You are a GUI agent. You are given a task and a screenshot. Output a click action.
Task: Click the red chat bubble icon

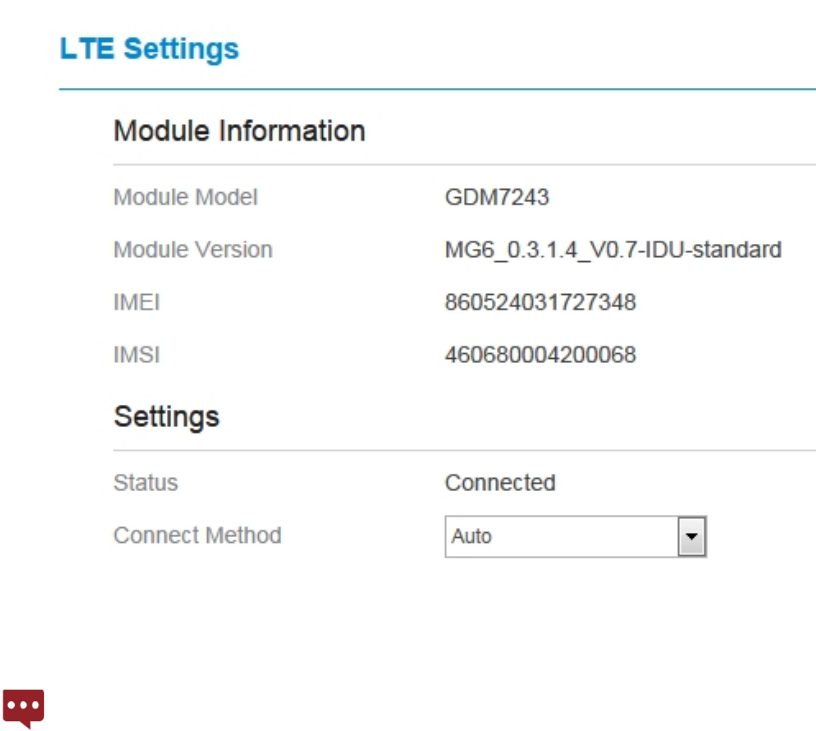(24, 707)
